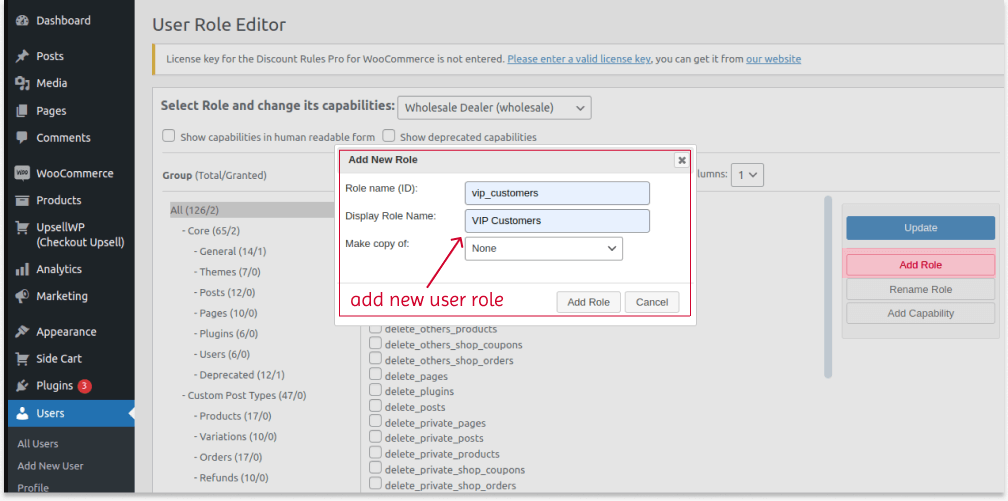
Task: Toggle Show capabilities in human readable form
Action: (x=168, y=136)
